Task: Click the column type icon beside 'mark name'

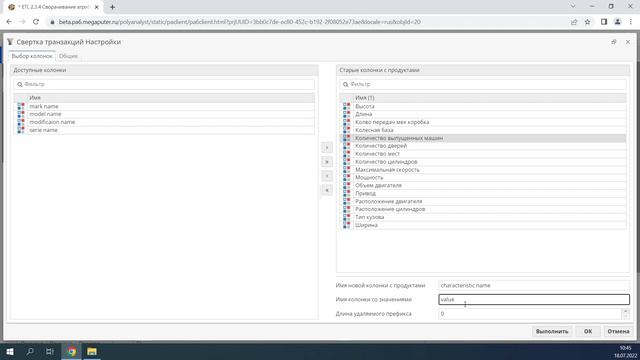Action: tap(21, 106)
